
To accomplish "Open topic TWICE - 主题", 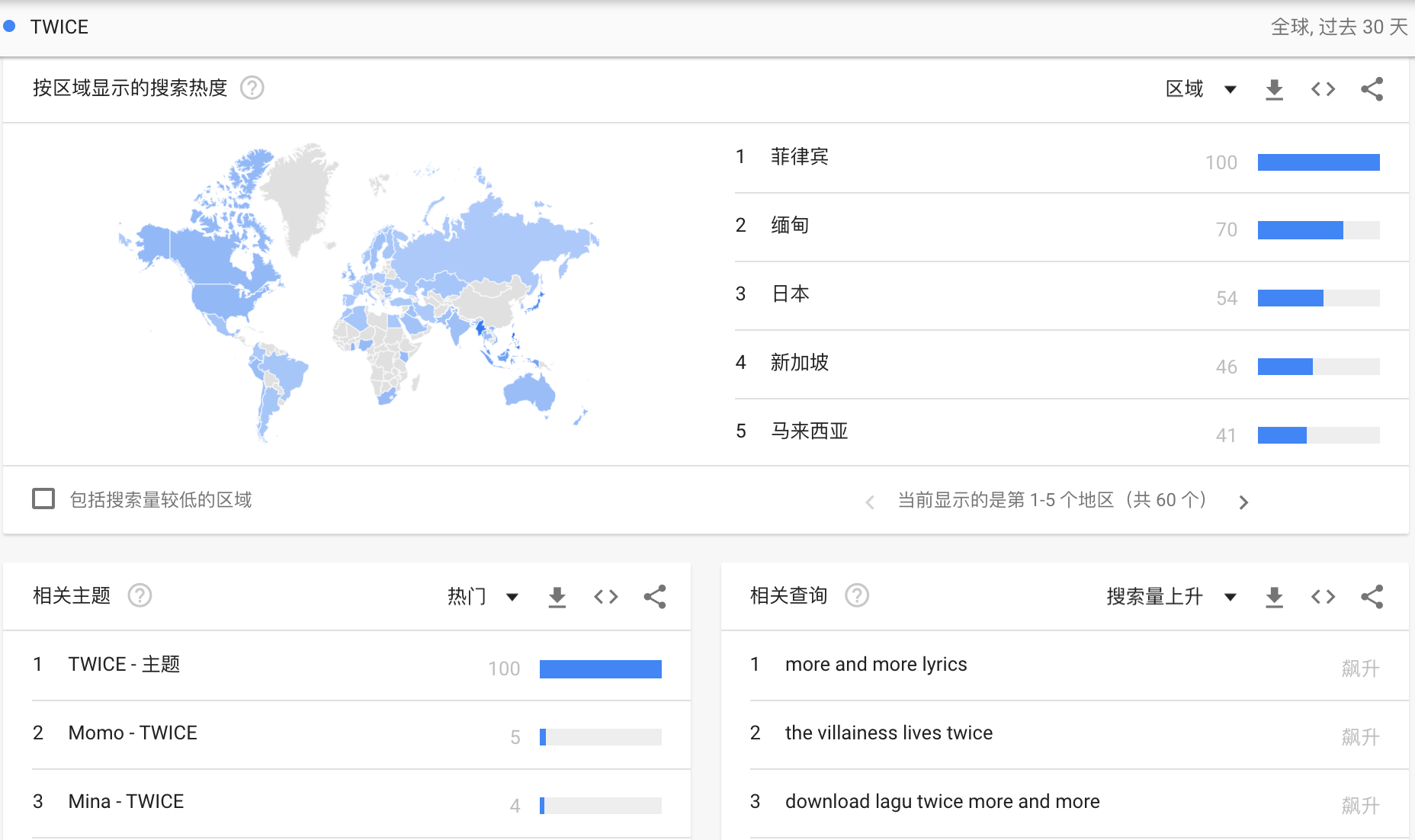I will 124,665.
